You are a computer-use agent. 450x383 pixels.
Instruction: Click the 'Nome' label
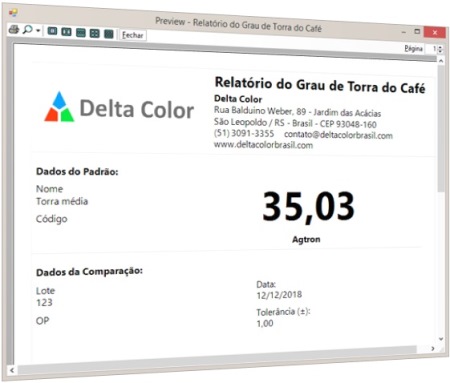pyautogui.click(x=49, y=189)
